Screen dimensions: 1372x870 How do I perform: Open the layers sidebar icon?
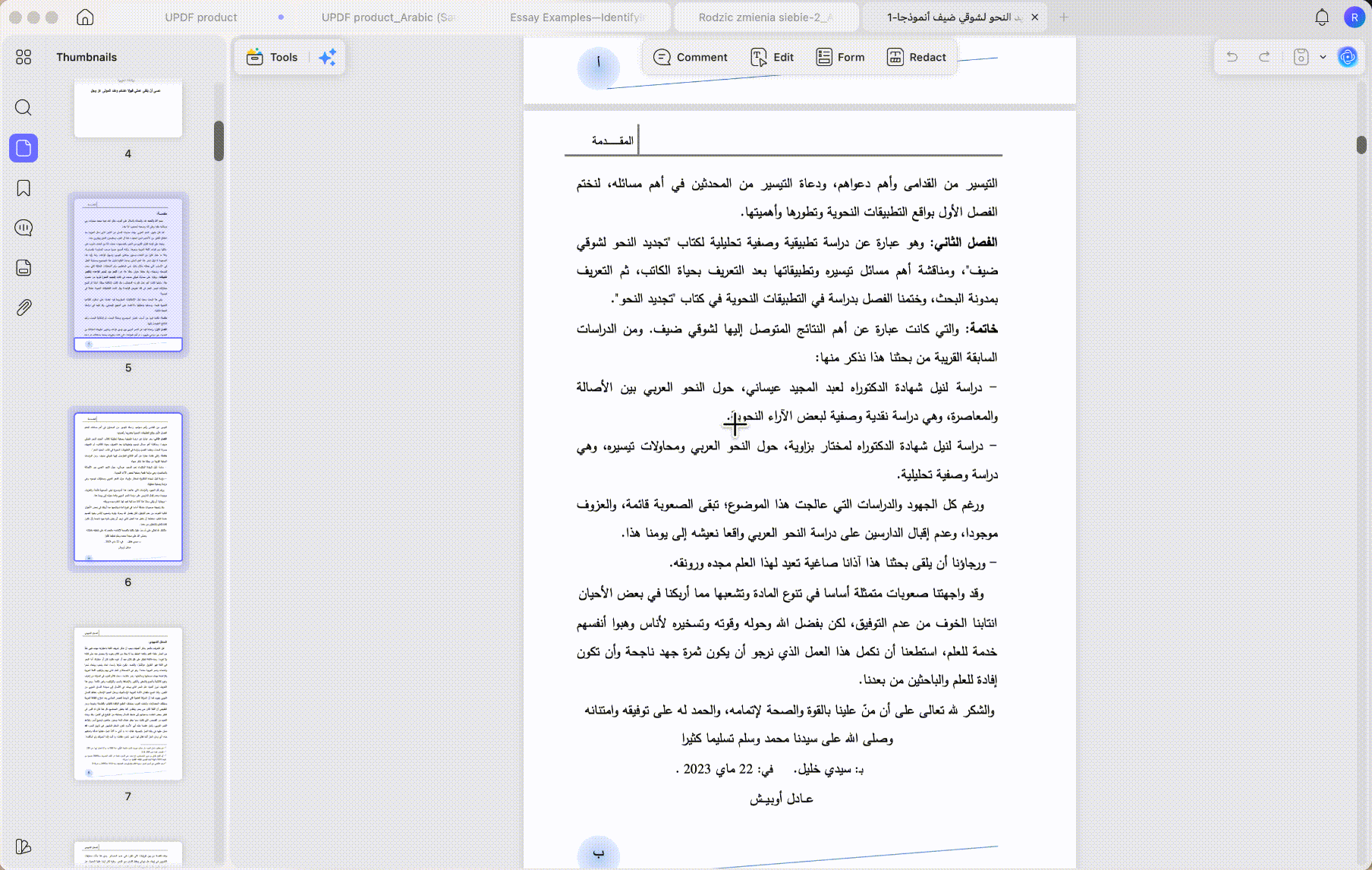[24, 268]
